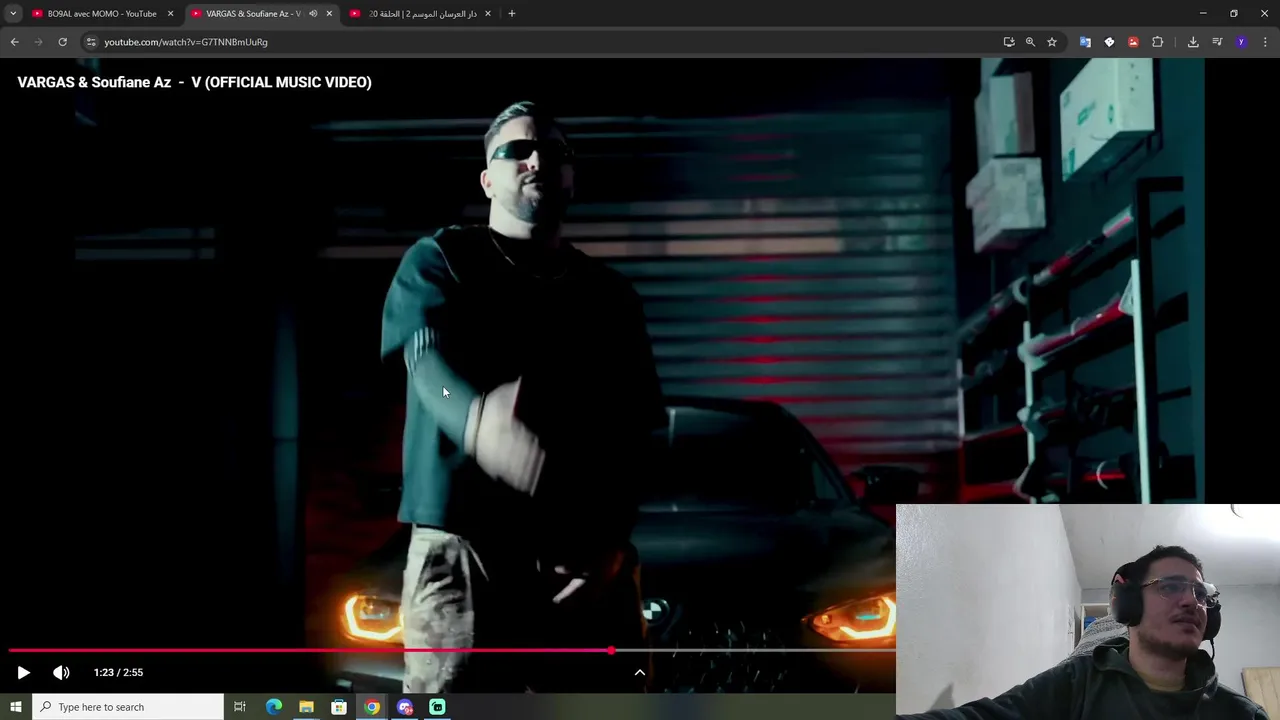The image size is (1280, 720).
Task: Open the red image extension icon
Action: (x=1133, y=42)
